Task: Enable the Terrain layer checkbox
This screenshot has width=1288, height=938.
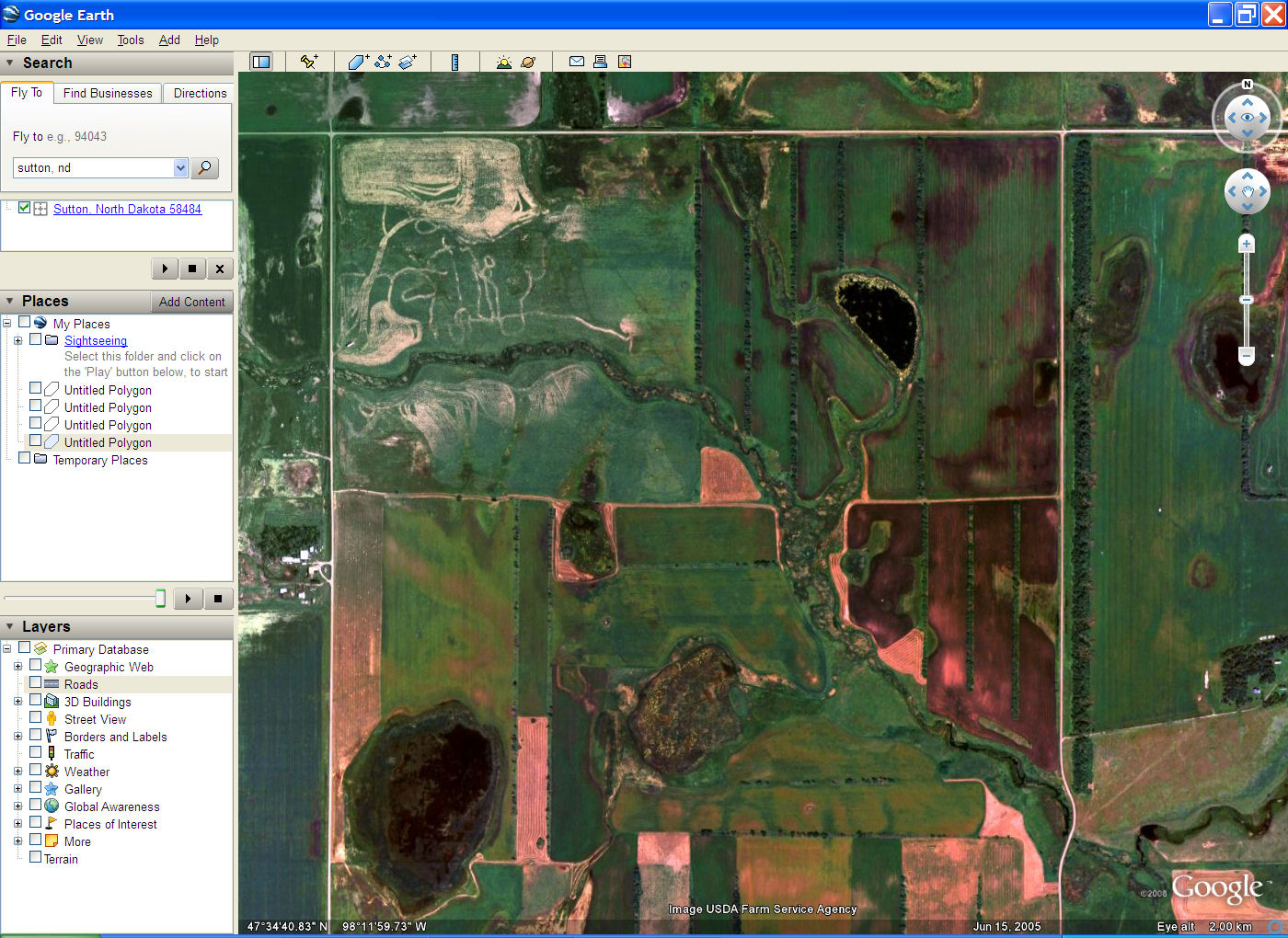Action: tap(36, 857)
